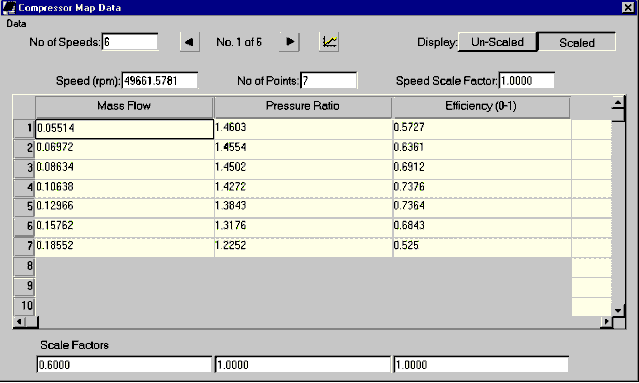The image size is (639, 383).
Task: Switch display to Scaled
Action: click(x=577, y=42)
